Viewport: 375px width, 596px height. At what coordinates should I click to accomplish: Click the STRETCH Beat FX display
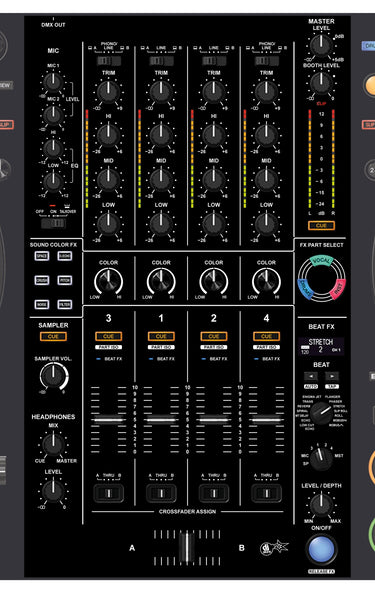click(x=321, y=346)
